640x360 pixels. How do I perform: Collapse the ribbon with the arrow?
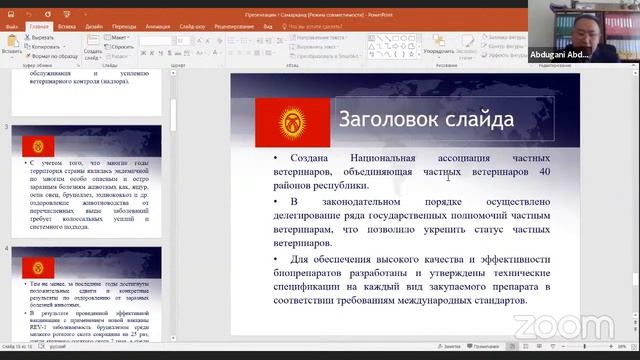click(x=633, y=65)
